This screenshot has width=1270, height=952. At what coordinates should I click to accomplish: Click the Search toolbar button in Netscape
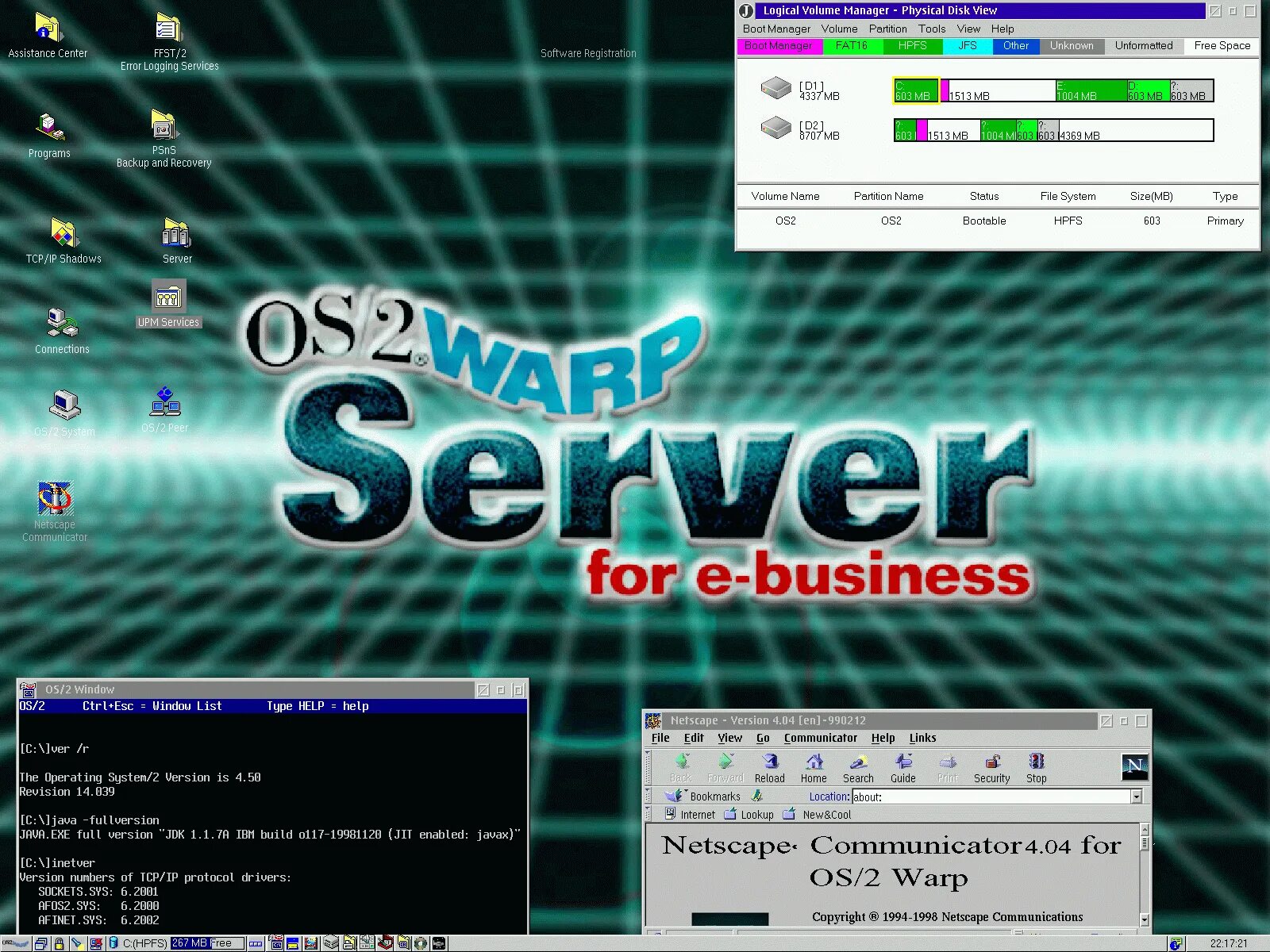tap(858, 768)
